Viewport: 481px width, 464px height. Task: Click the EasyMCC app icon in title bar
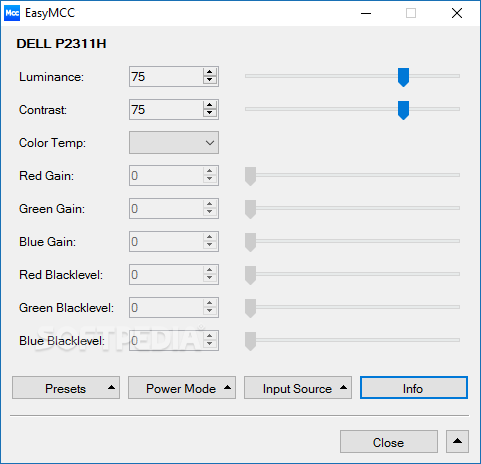[12, 13]
